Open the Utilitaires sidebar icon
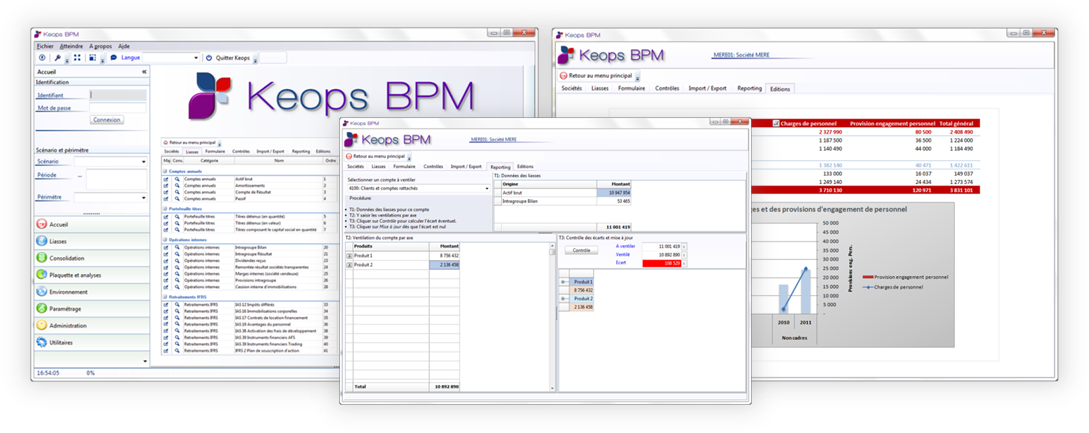 pyautogui.click(x=42, y=342)
